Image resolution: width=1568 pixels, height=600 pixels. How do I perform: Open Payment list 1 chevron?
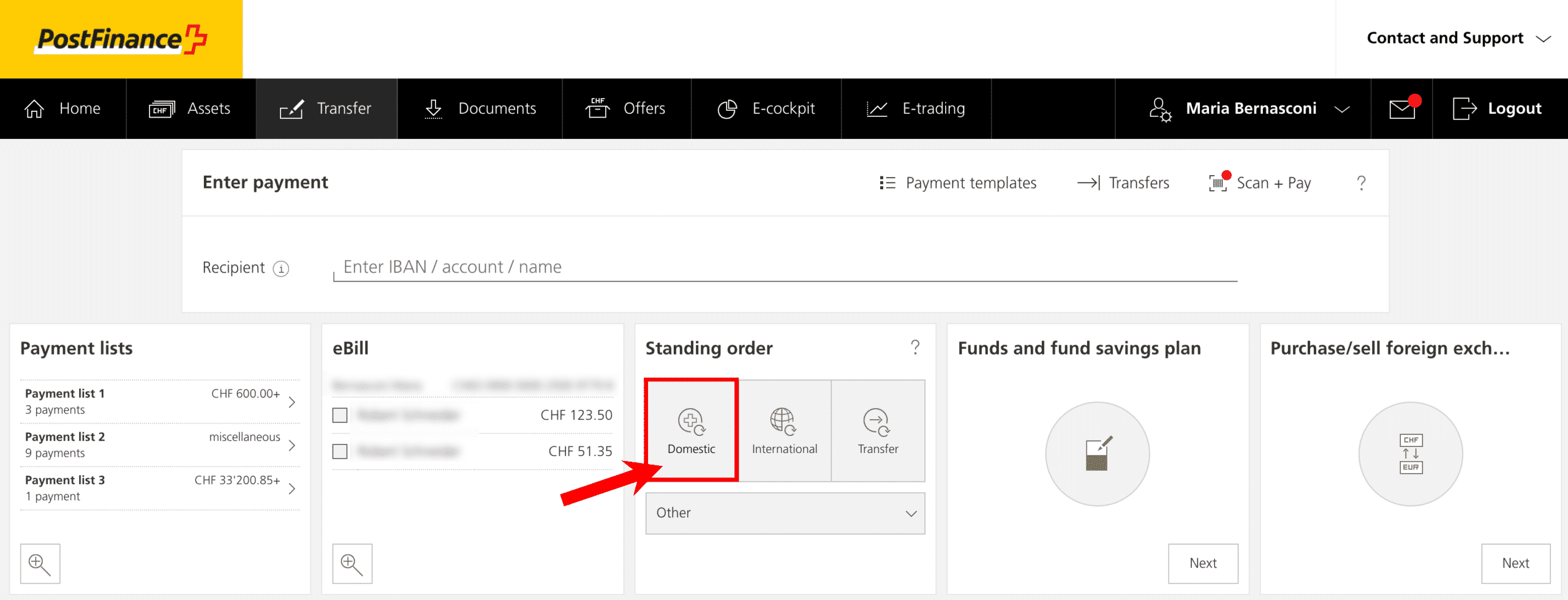click(292, 402)
